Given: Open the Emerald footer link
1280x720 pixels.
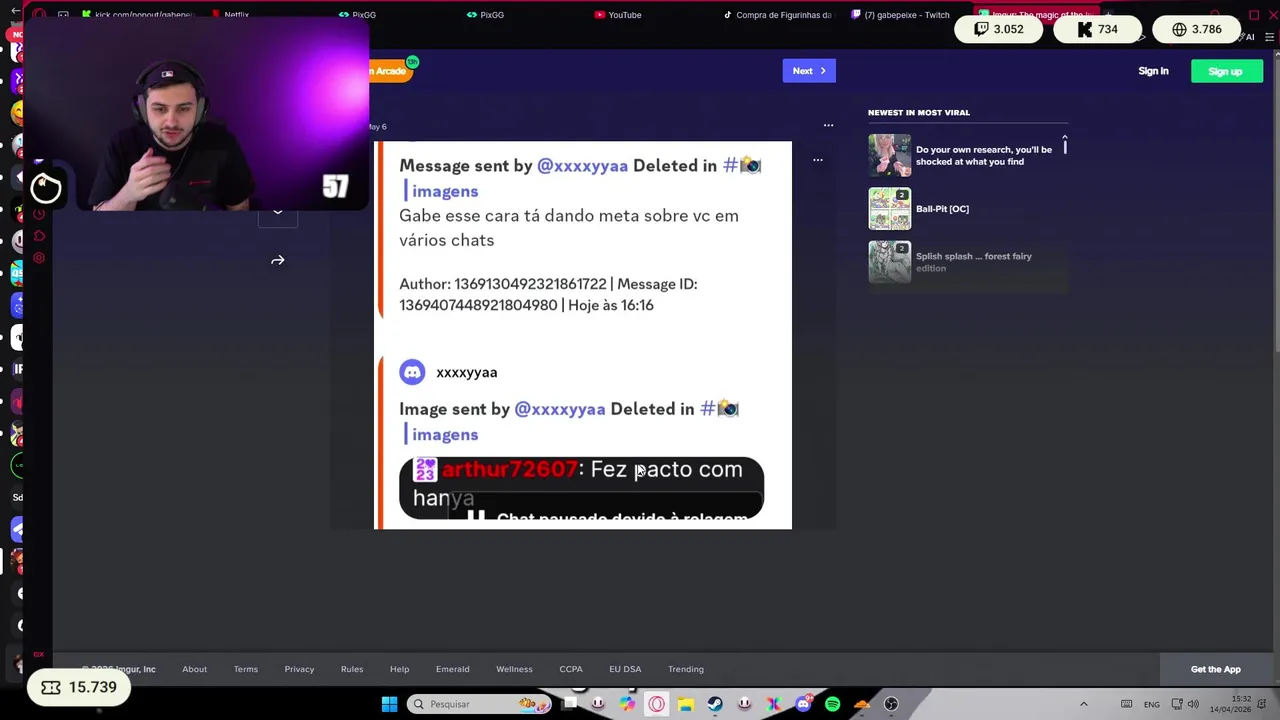Looking at the screenshot, I should tap(452, 669).
